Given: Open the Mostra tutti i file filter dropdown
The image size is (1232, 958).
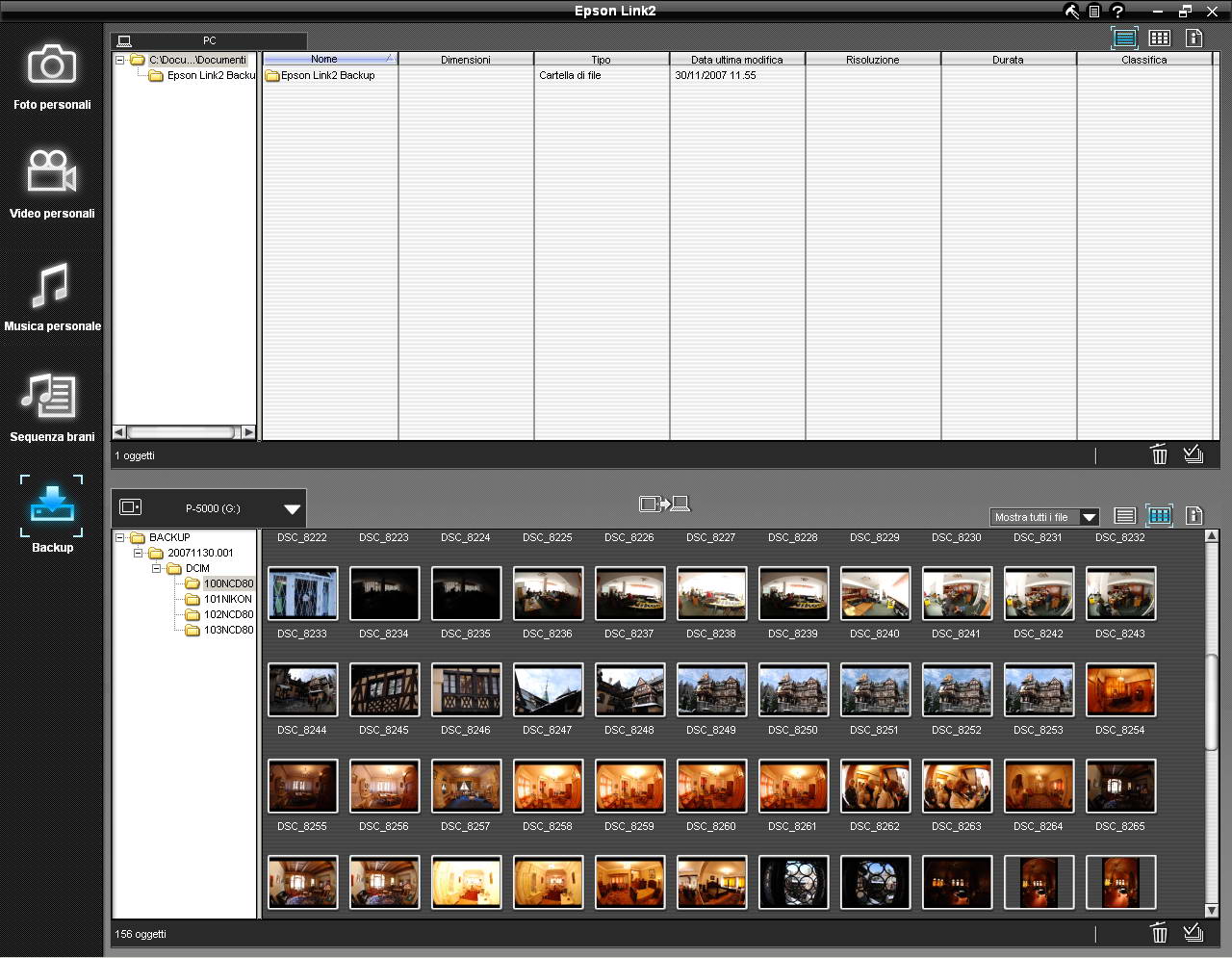Looking at the screenshot, I should 1089,517.
